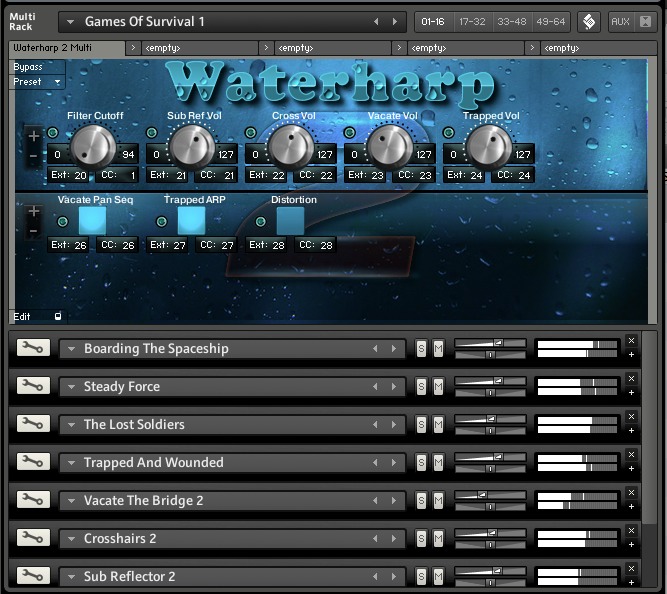Click plus icon beside Filter Cutoff row
Screen dimensions: 667x594
pyautogui.click(x=34, y=135)
